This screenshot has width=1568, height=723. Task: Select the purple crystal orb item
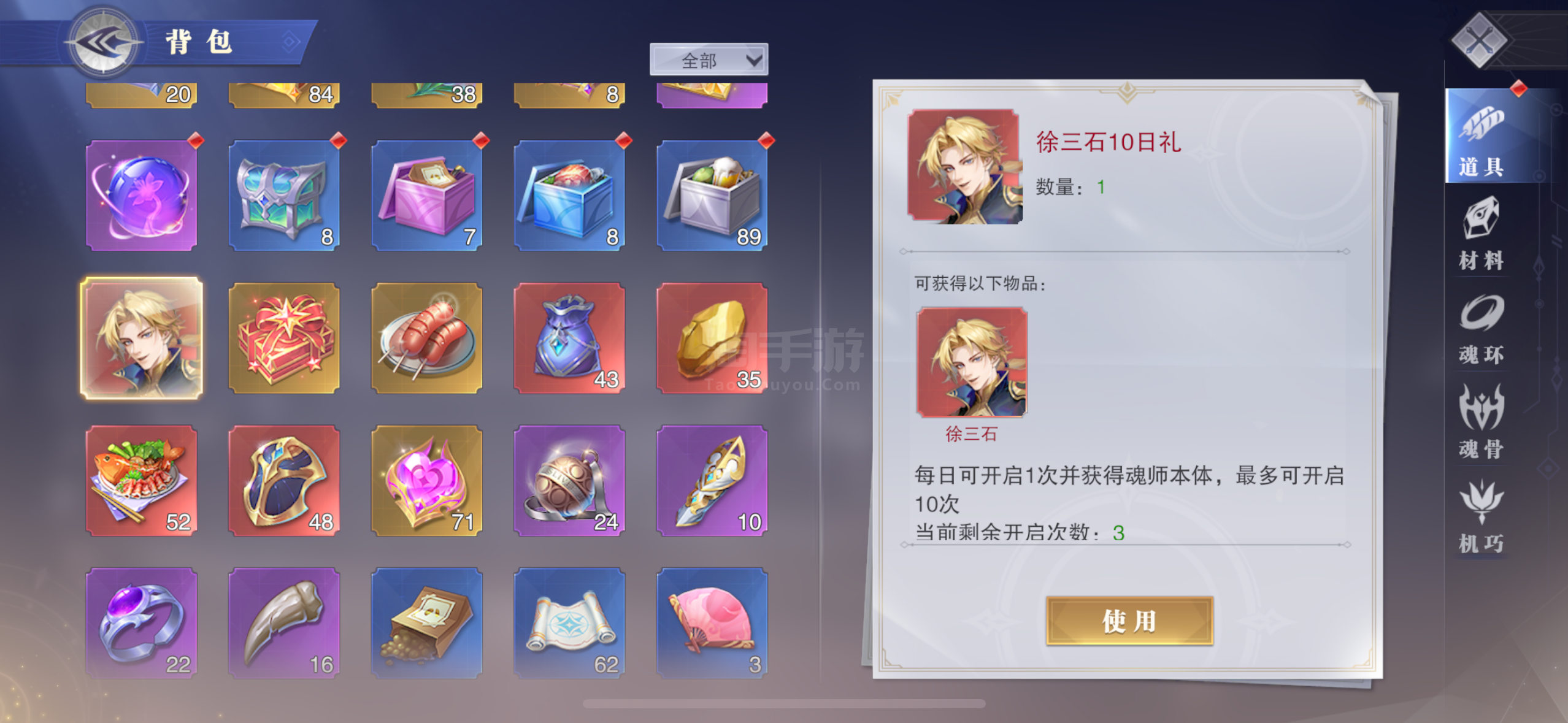tap(142, 196)
